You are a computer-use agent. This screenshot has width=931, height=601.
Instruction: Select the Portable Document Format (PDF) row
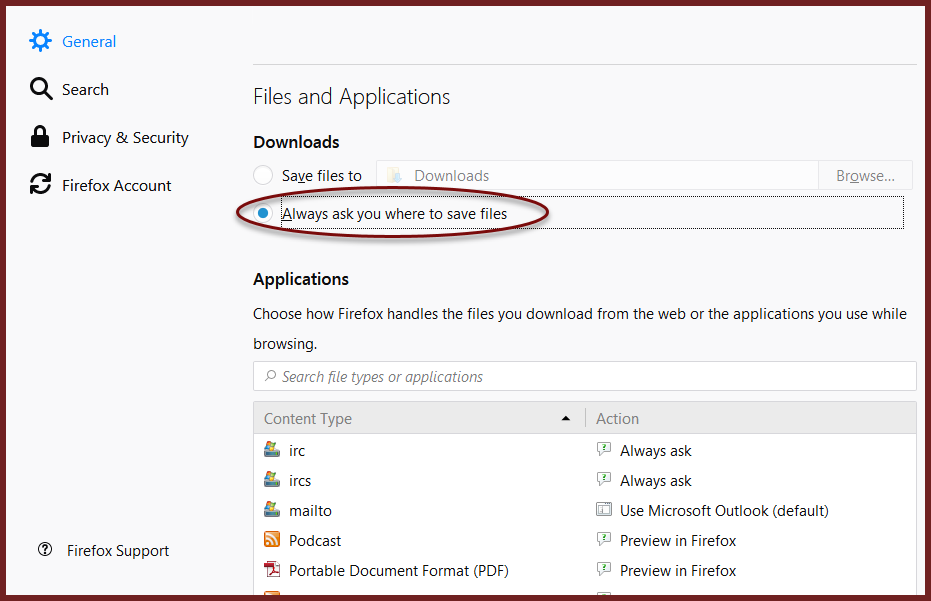(x=398, y=571)
